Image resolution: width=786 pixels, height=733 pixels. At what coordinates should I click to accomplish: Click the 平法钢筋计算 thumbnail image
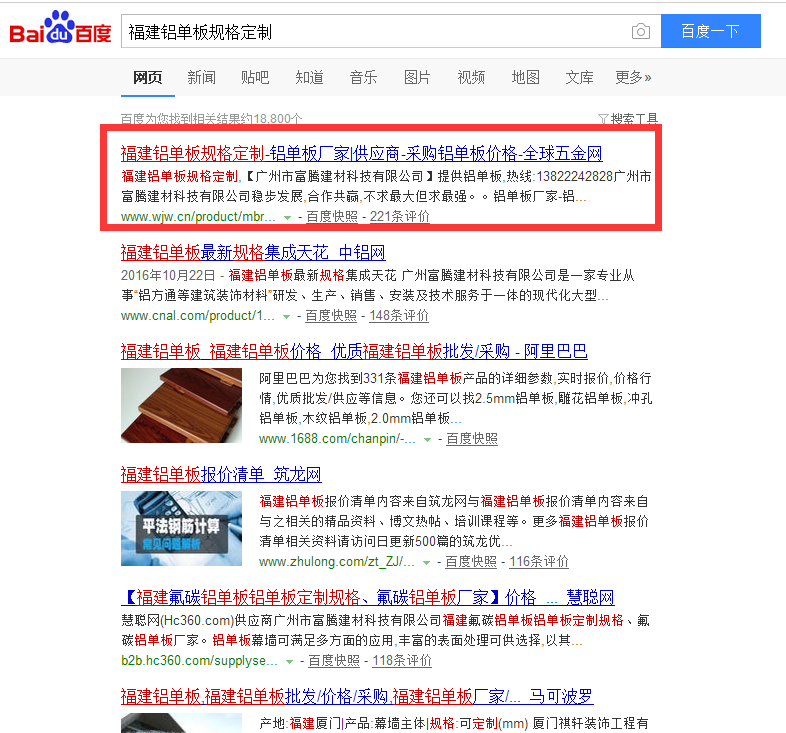pos(181,528)
